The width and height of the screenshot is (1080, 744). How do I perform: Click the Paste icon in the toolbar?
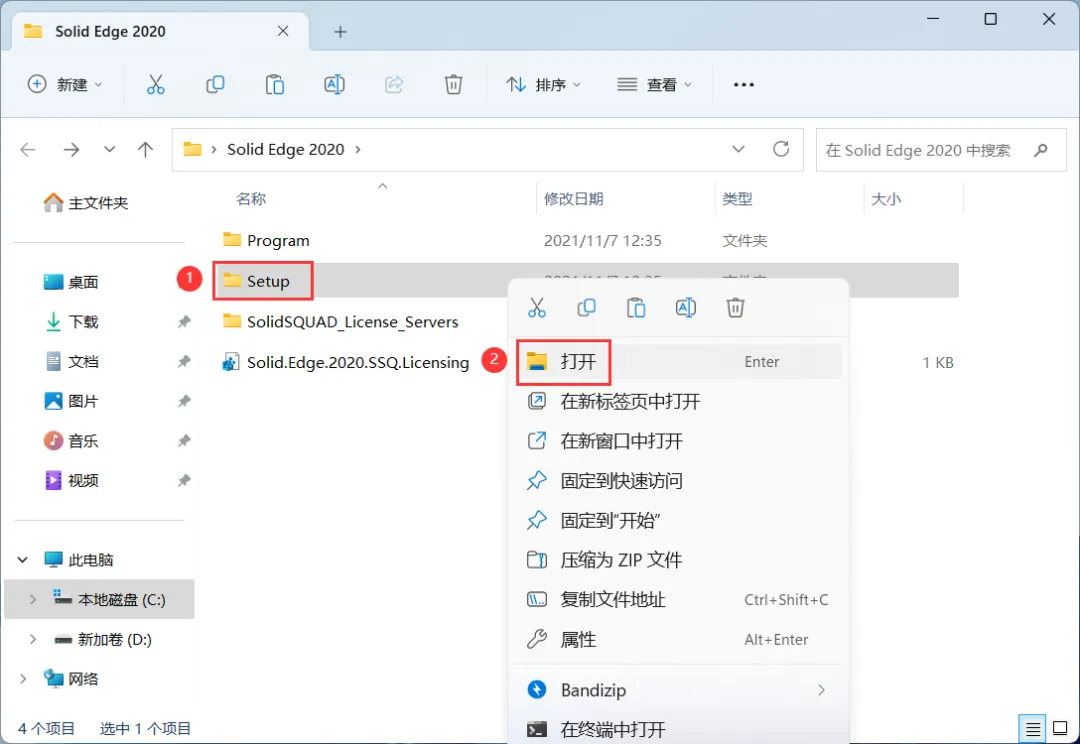pos(275,85)
